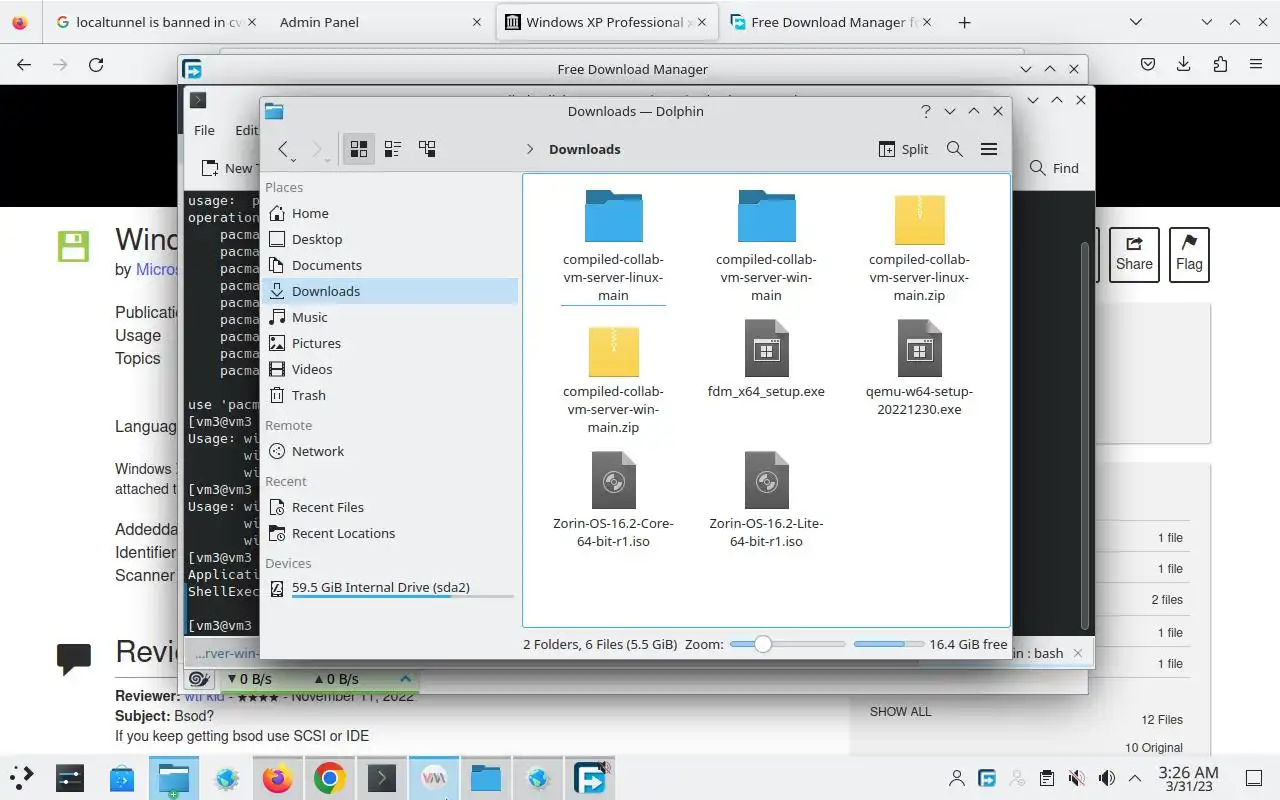Open Dolphin hamburger menu
Image resolution: width=1280 pixels, height=800 pixels.
click(x=989, y=149)
